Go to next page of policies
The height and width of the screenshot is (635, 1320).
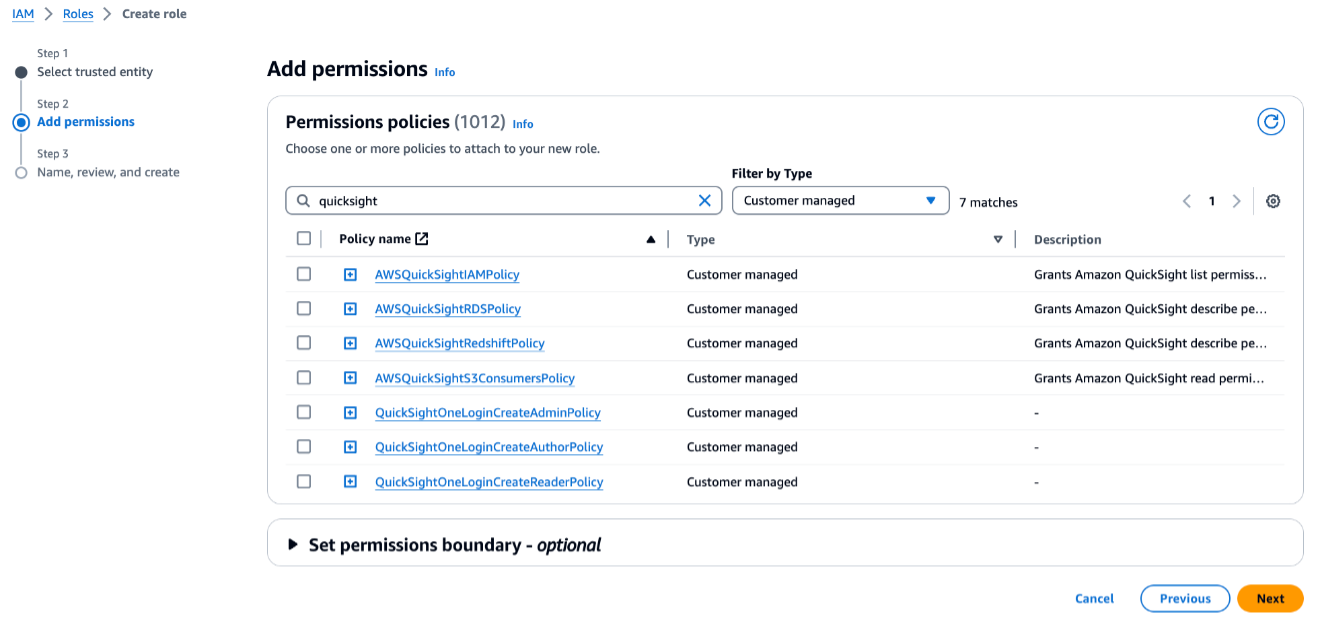tap(1236, 201)
